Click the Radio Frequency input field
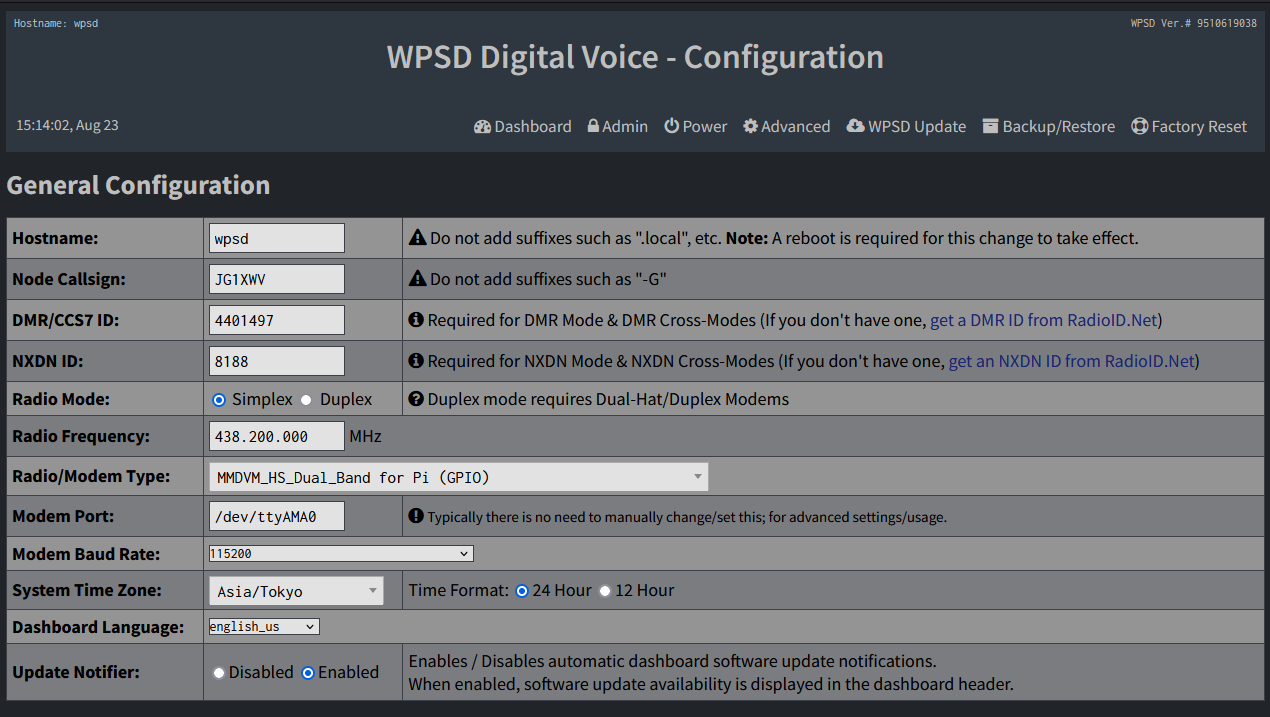 [277, 437]
